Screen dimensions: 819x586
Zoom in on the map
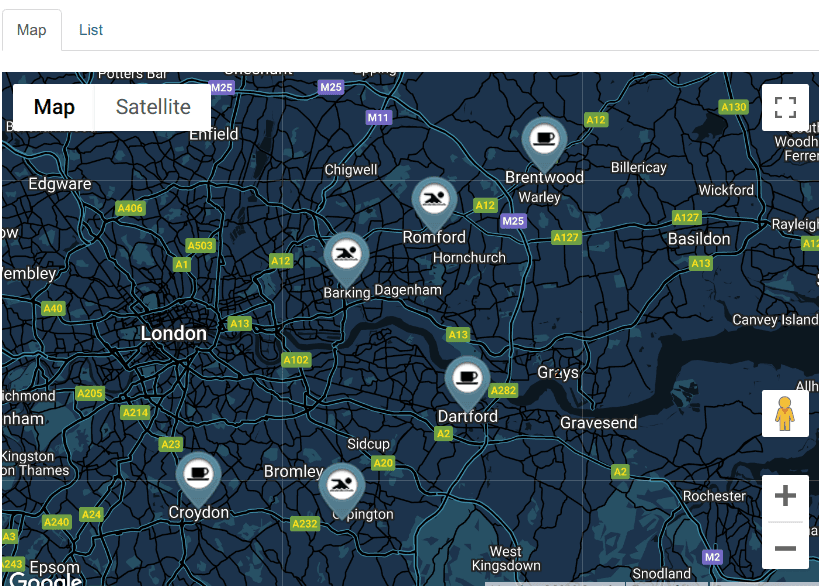[785, 496]
